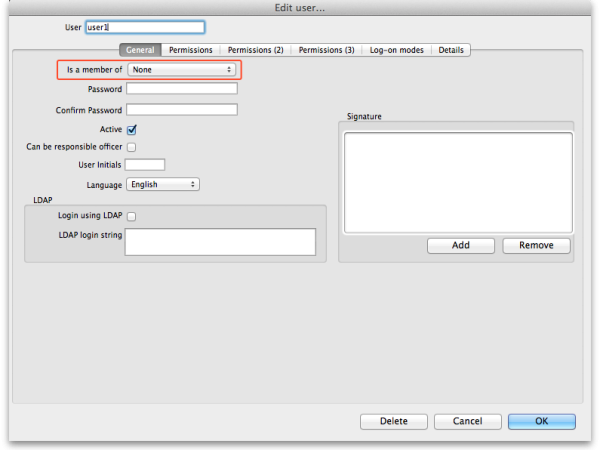Open the Details tab
Viewport: 600px width, 450px height.
[x=451, y=50]
